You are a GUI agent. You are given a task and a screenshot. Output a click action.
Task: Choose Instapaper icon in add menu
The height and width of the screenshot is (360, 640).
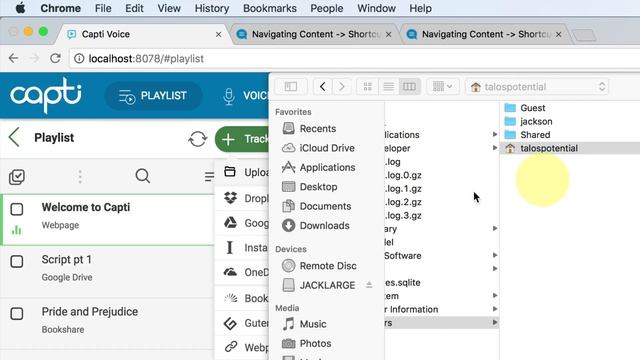point(230,247)
